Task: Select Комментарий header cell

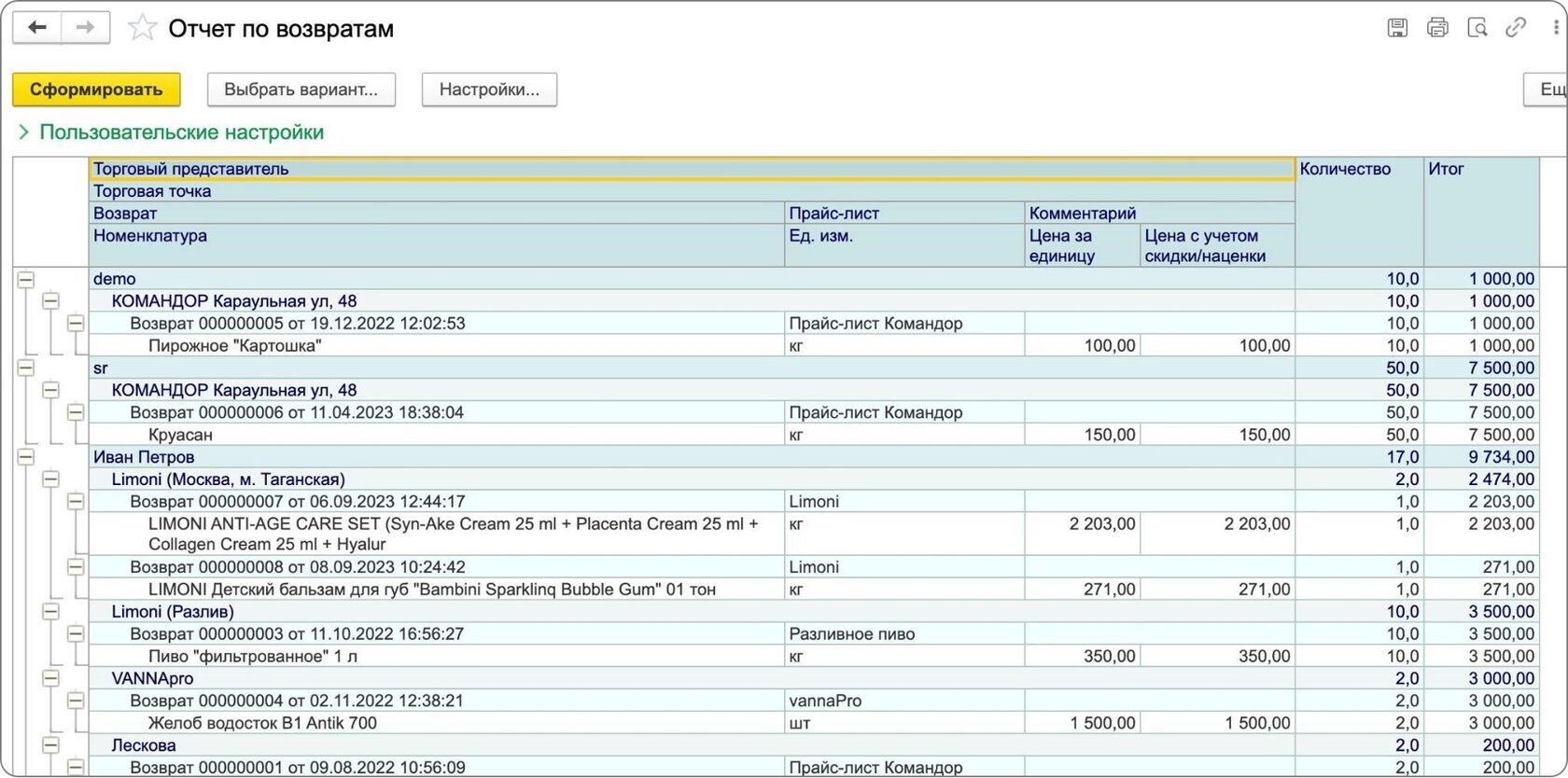Action: (1160, 213)
